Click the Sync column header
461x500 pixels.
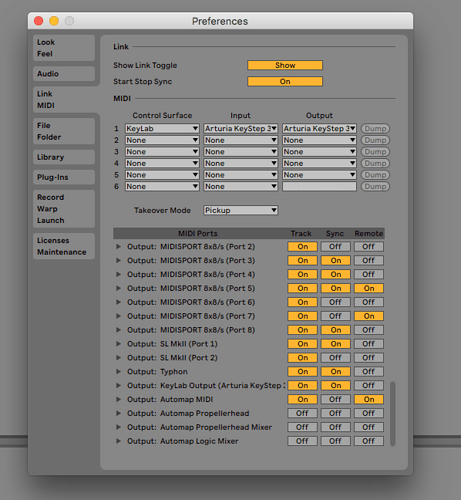[335, 233]
